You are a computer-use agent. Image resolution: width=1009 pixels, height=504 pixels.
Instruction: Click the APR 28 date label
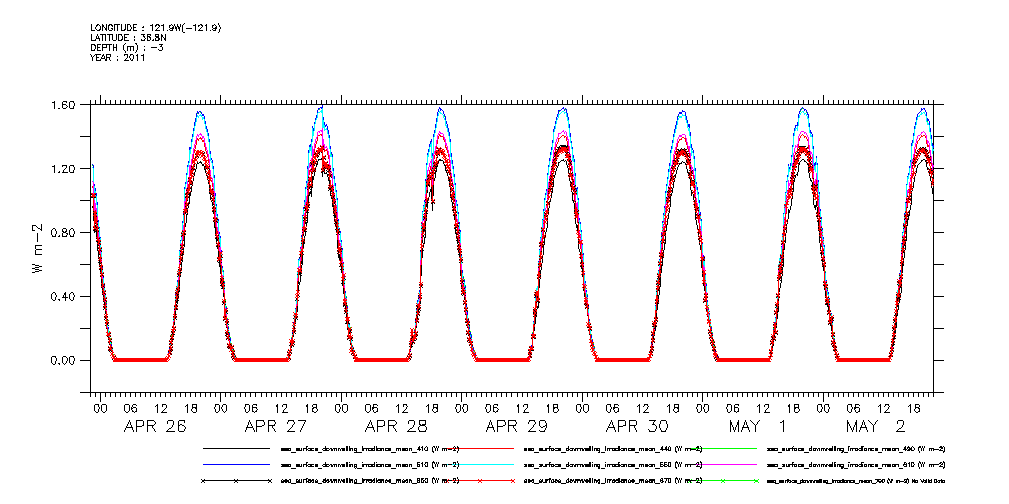(394, 427)
